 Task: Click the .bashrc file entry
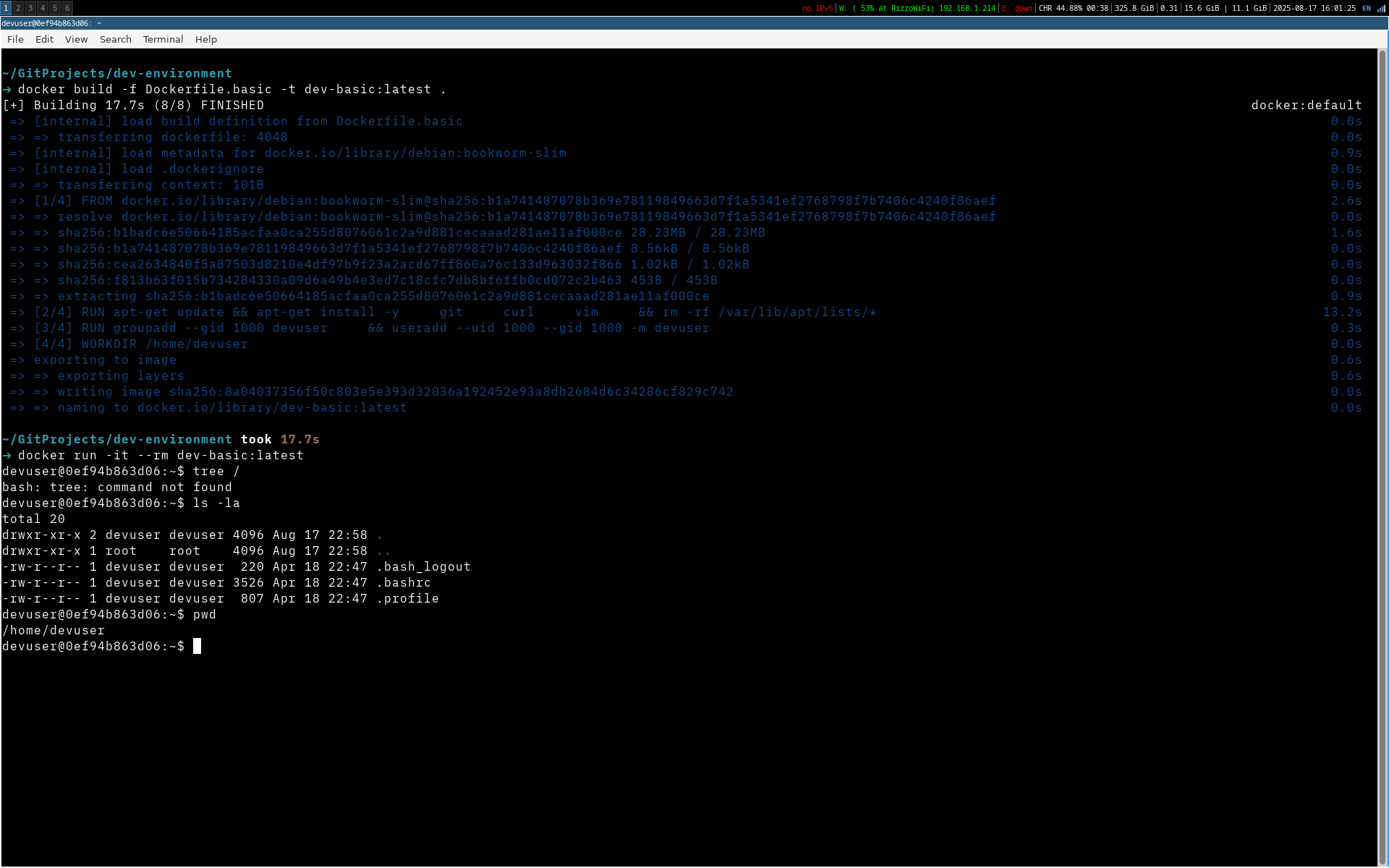[216, 583]
